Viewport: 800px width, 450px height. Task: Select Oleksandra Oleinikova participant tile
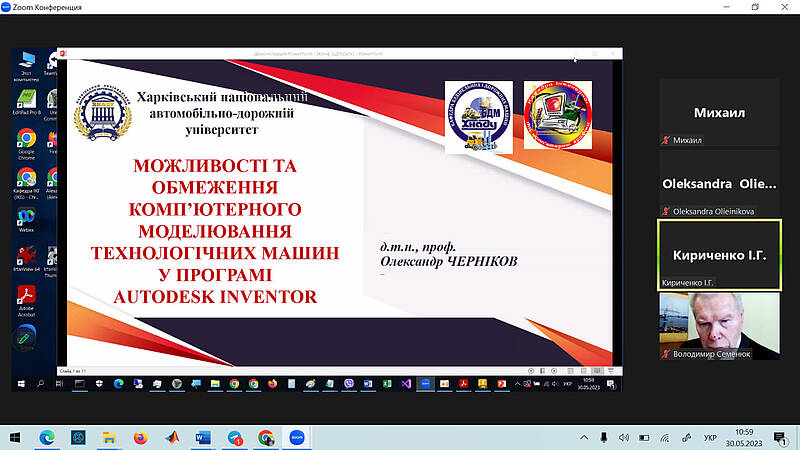(x=719, y=184)
